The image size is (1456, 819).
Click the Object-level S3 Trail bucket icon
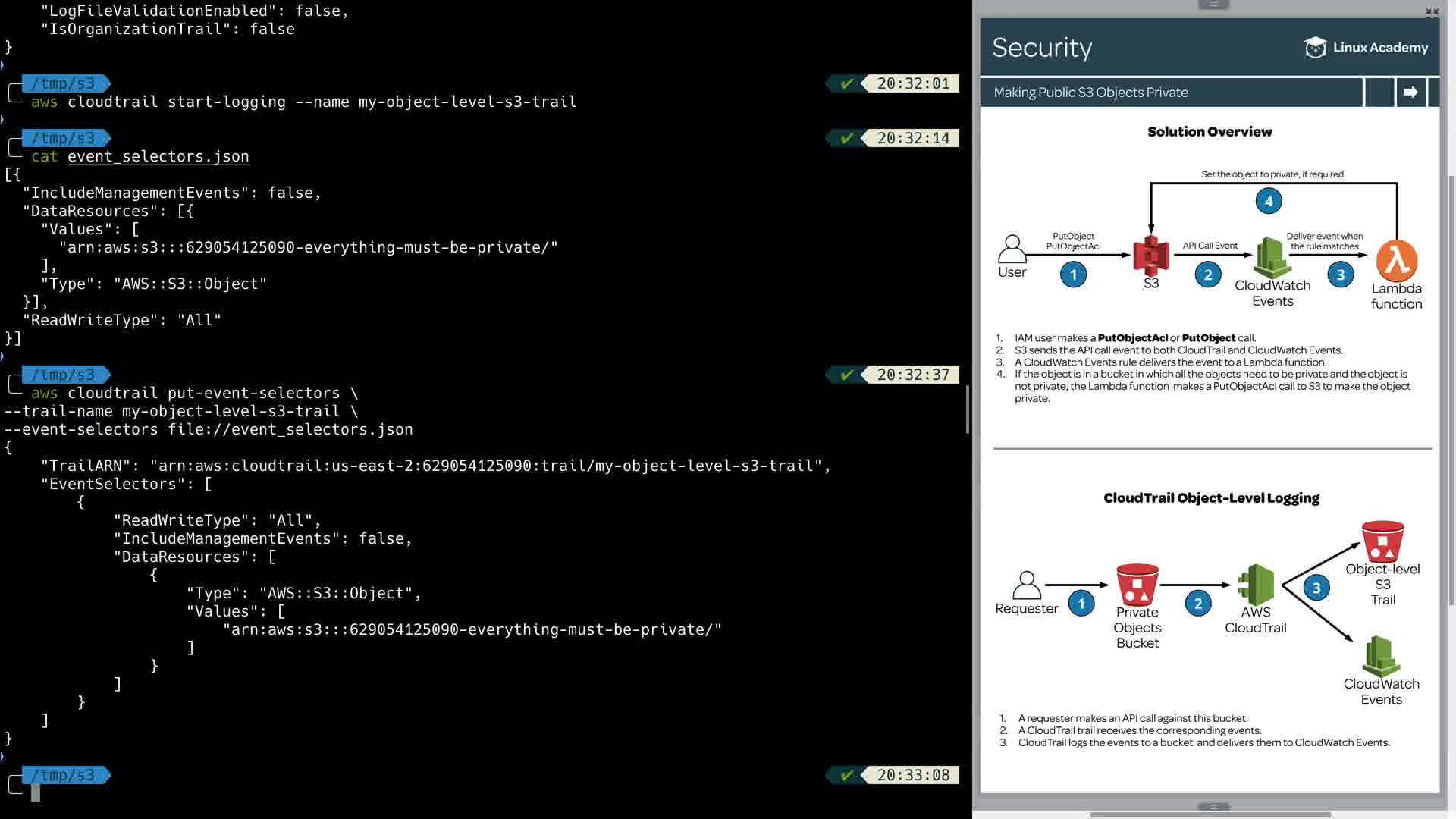coord(1382,541)
